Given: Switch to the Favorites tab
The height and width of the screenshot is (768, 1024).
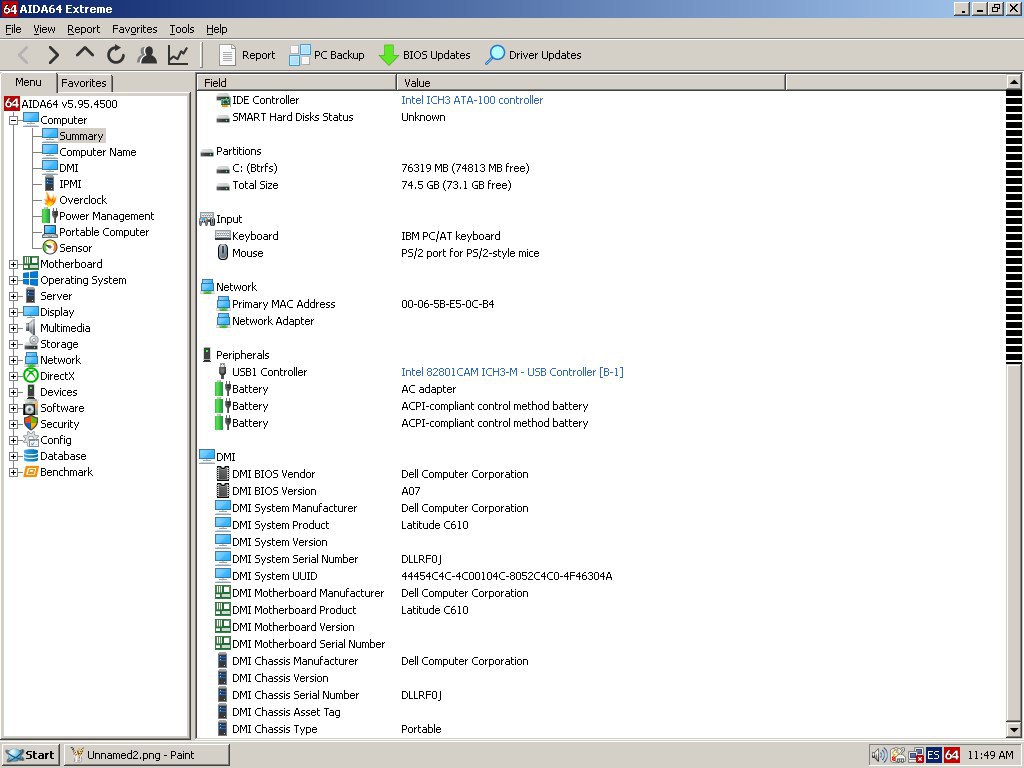Looking at the screenshot, I should click(x=84, y=83).
